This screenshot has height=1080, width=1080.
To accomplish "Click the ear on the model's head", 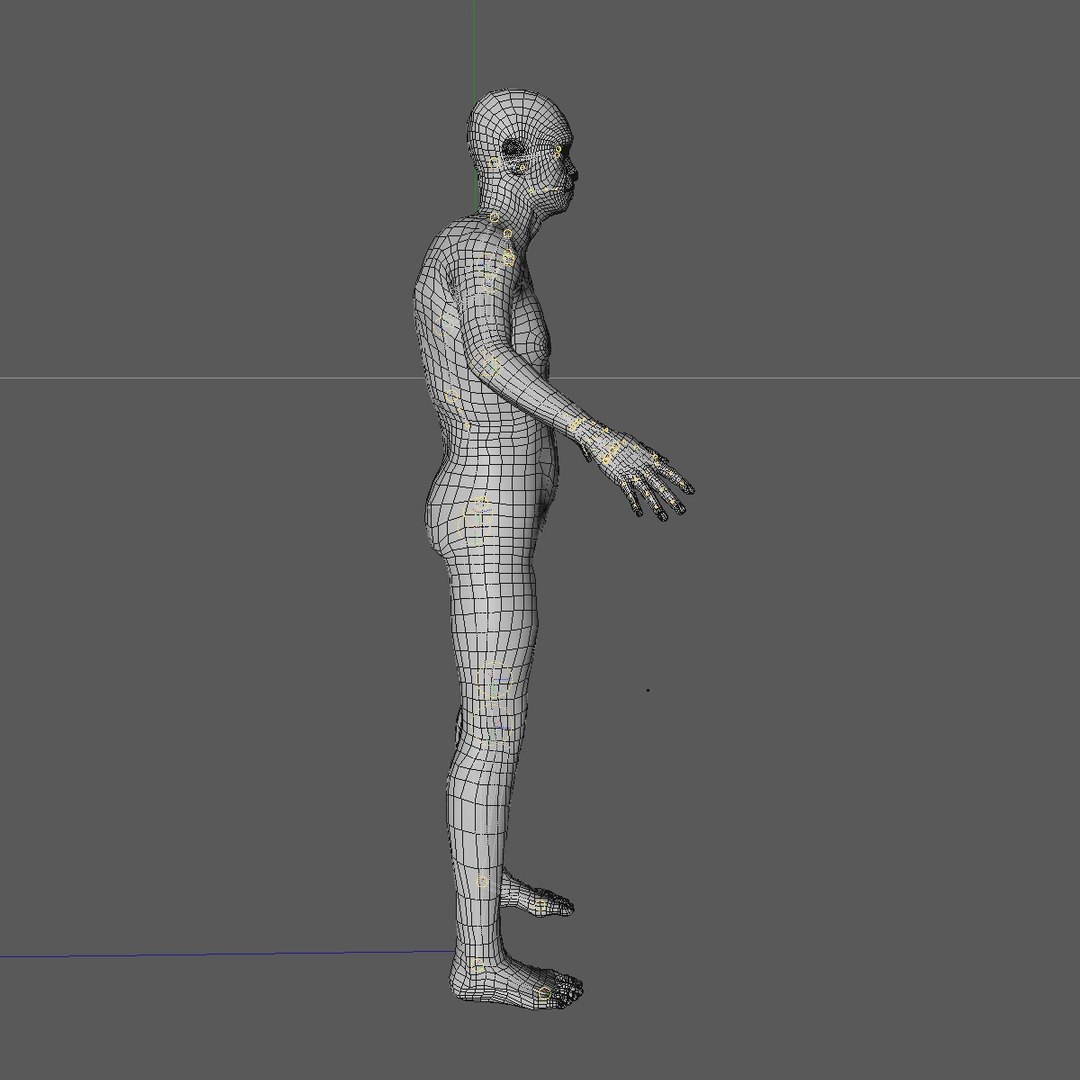I will point(514,156).
